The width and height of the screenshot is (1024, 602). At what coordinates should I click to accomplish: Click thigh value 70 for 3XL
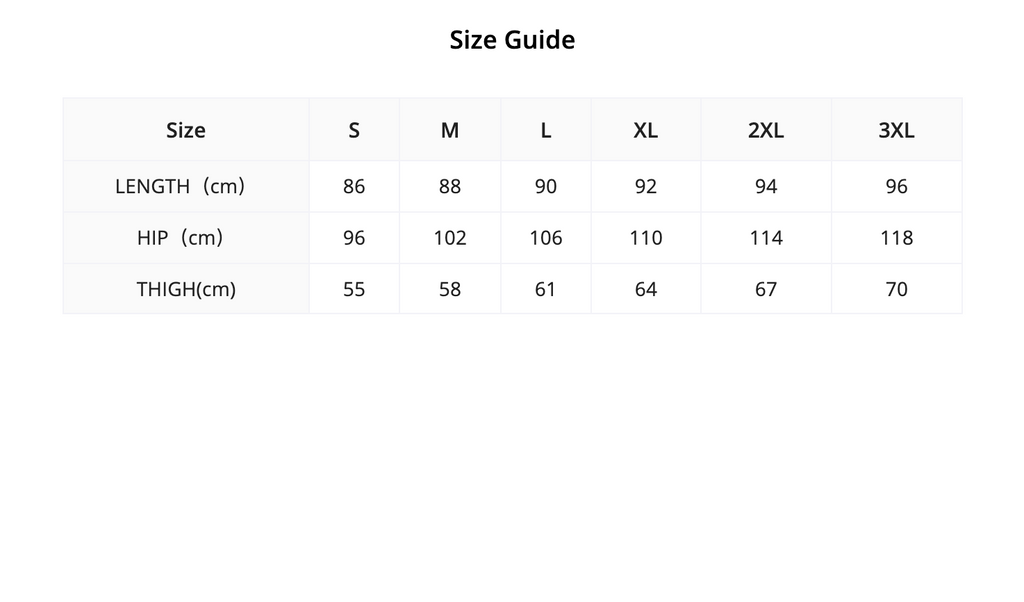click(x=897, y=289)
